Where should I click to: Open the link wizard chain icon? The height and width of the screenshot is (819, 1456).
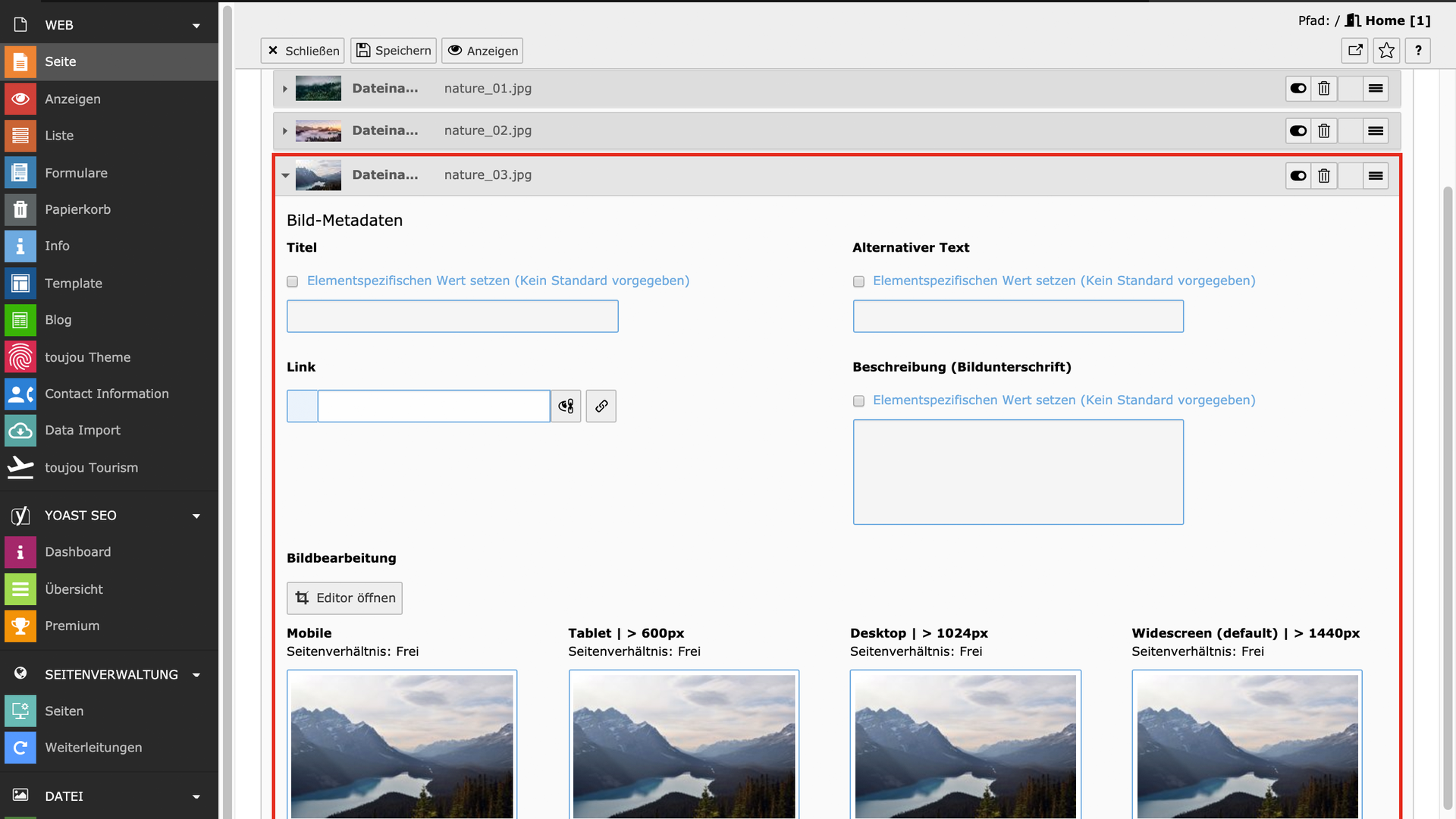(601, 406)
